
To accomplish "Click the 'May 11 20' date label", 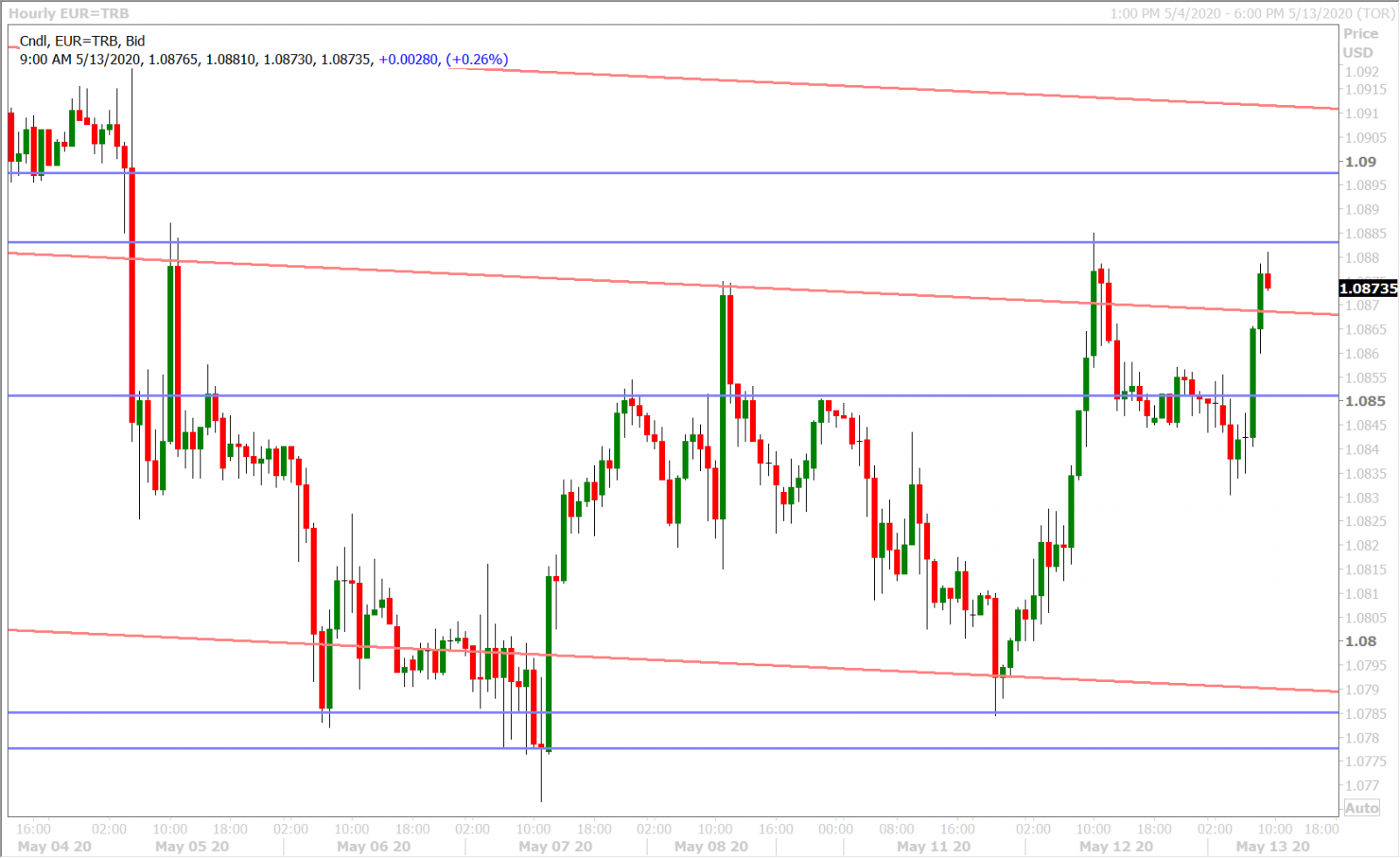I will click(934, 847).
